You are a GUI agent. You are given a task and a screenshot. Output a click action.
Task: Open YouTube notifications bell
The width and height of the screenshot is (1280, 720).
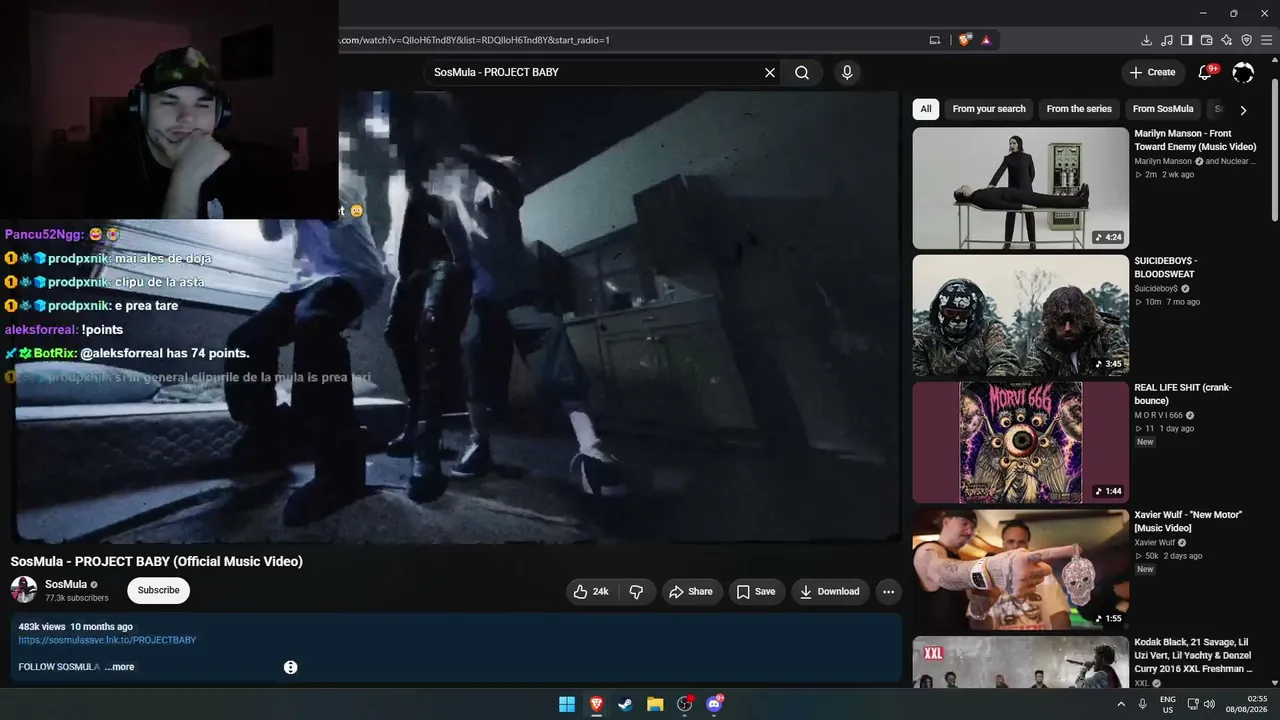click(1205, 73)
